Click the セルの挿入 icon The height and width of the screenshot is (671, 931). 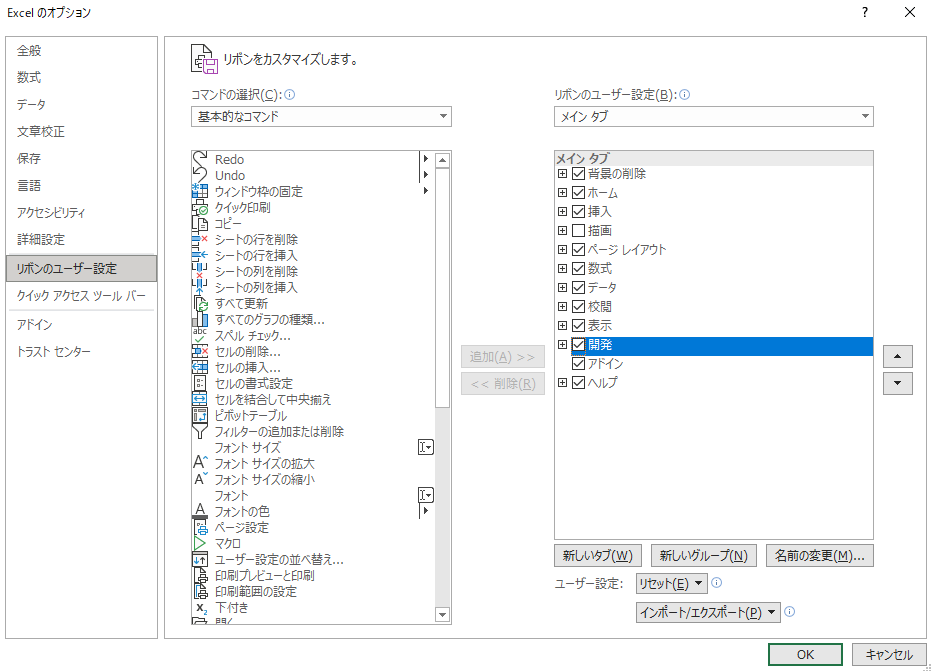(x=200, y=368)
